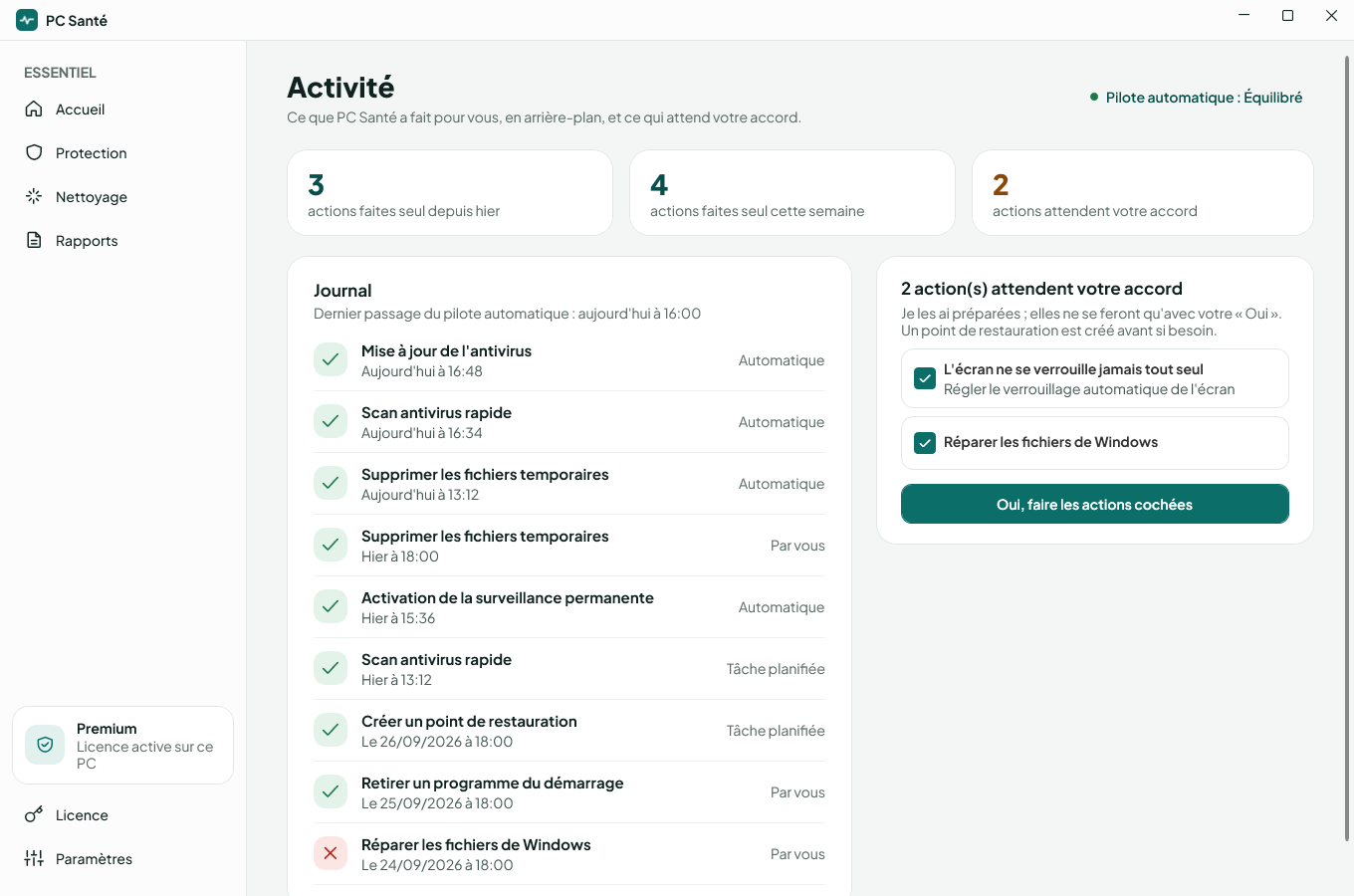The height and width of the screenshot is (896, 1354).
Task: Click the "2 actions attendent votre accord" card
Action: [1143, 193]
